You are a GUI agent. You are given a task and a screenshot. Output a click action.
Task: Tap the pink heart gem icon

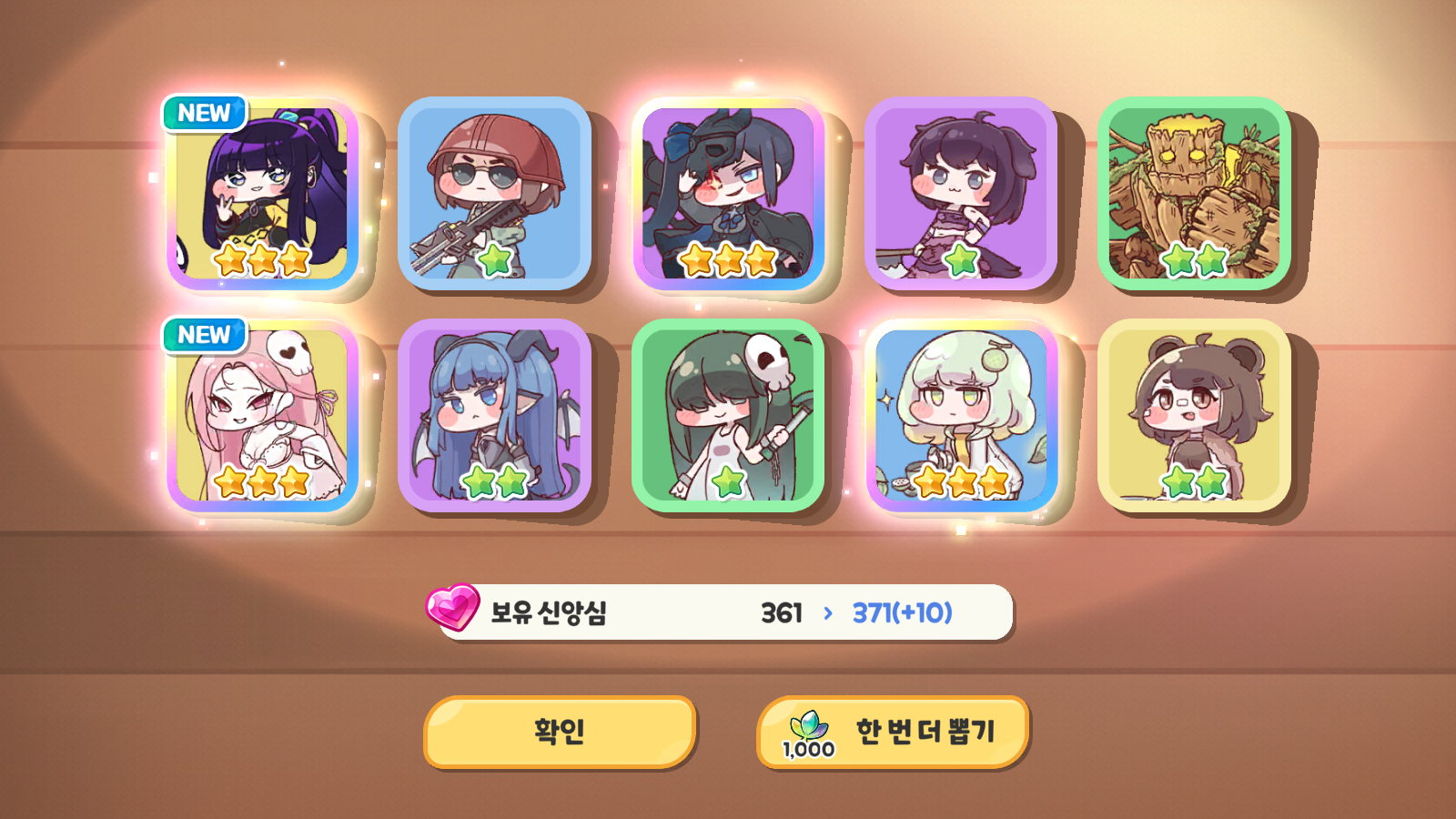tap(452, 607)
